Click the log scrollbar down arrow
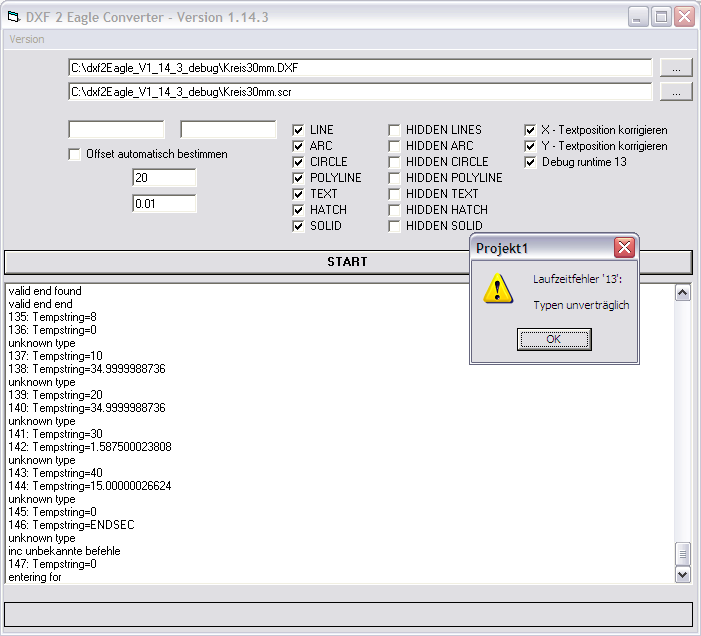This screenshot has height=636, width=701. [683, 575]
